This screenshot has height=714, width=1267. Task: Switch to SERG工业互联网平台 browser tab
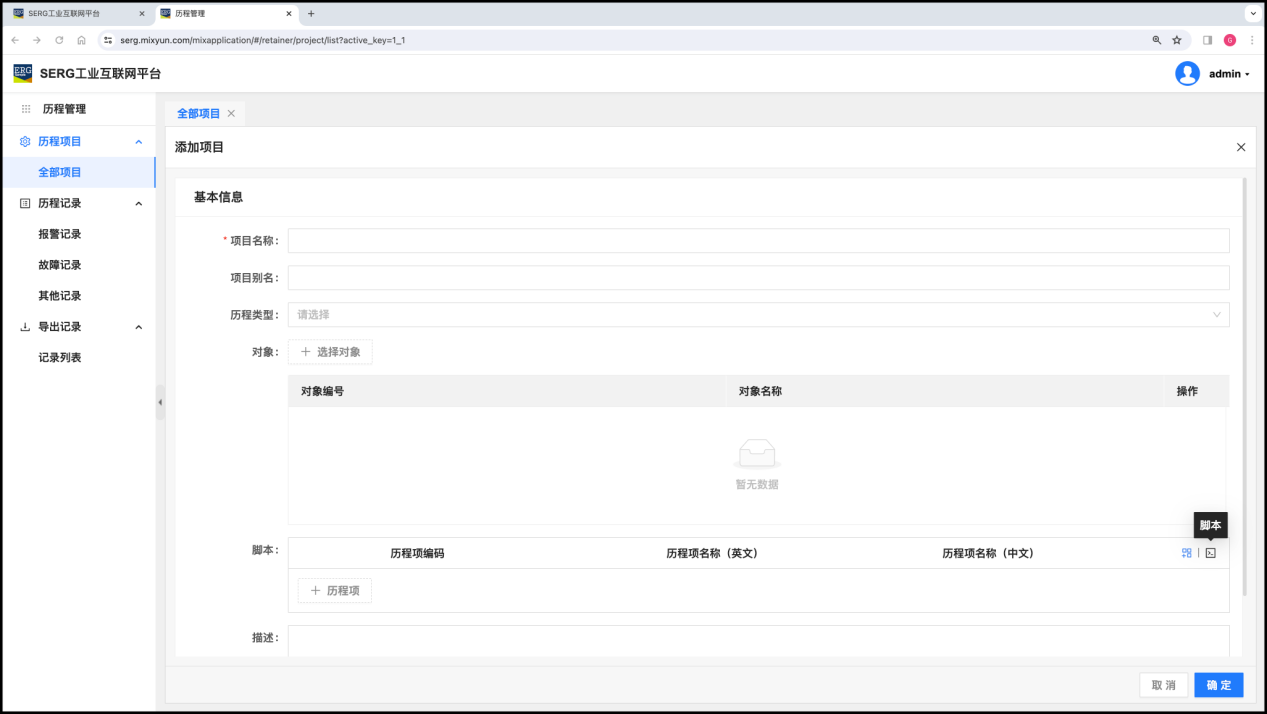75,14
